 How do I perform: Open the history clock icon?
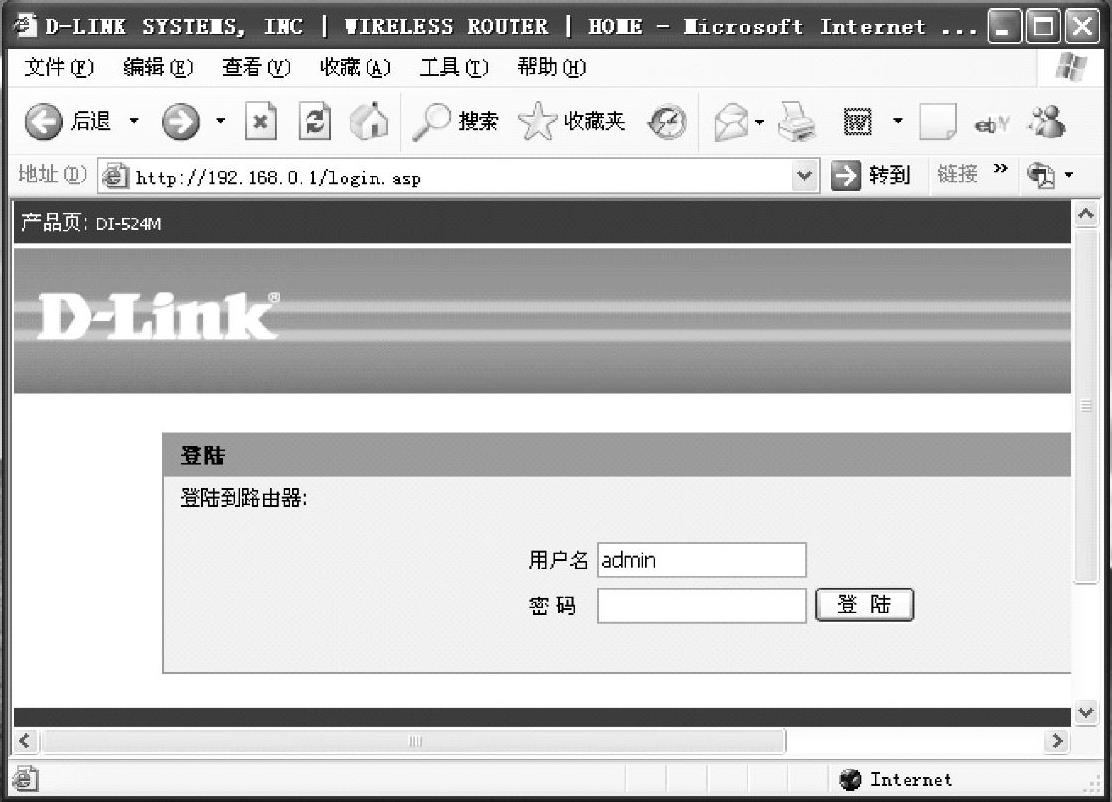point(667,122)
